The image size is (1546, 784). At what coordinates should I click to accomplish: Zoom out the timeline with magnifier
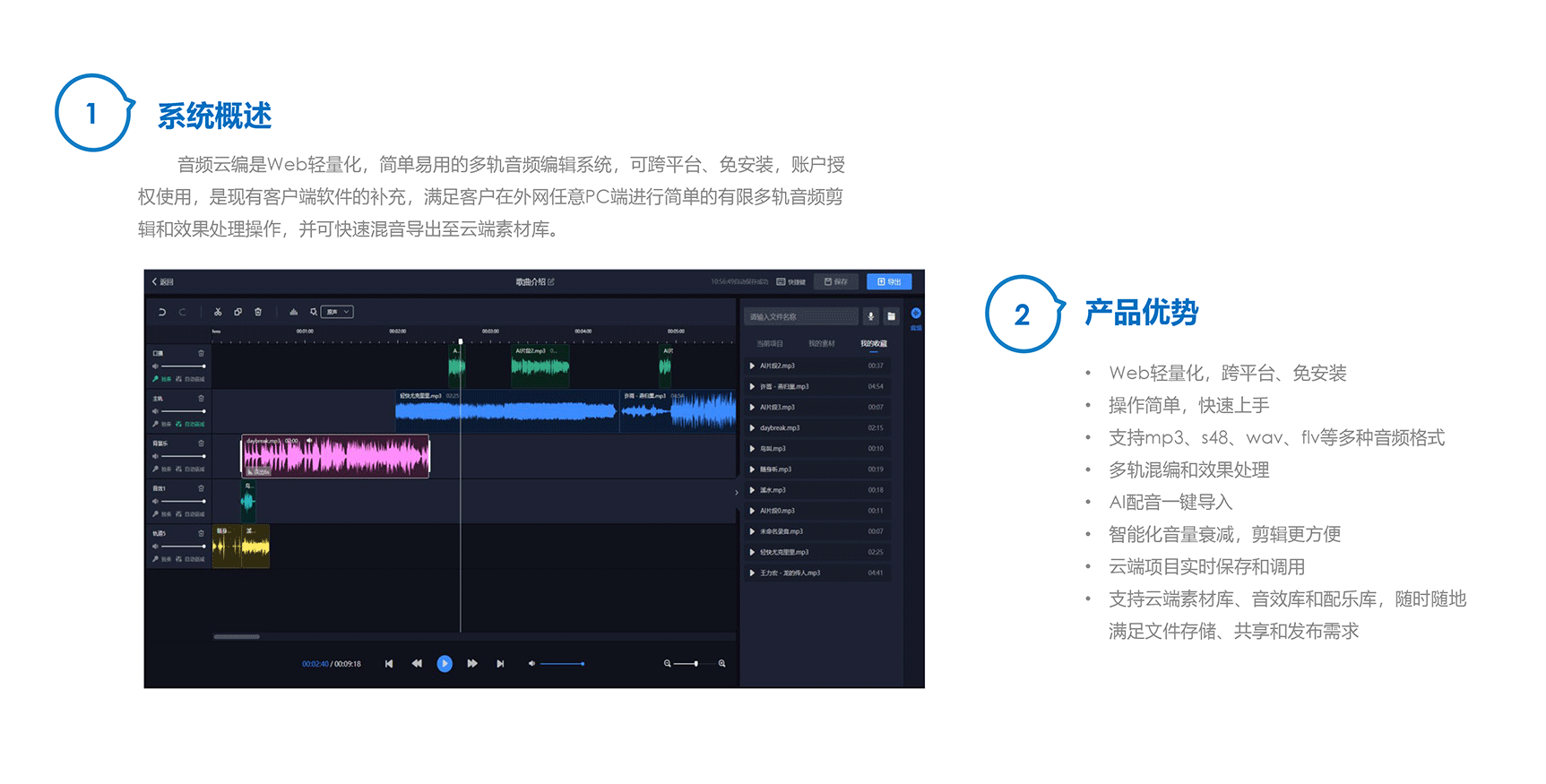point(667,664)
